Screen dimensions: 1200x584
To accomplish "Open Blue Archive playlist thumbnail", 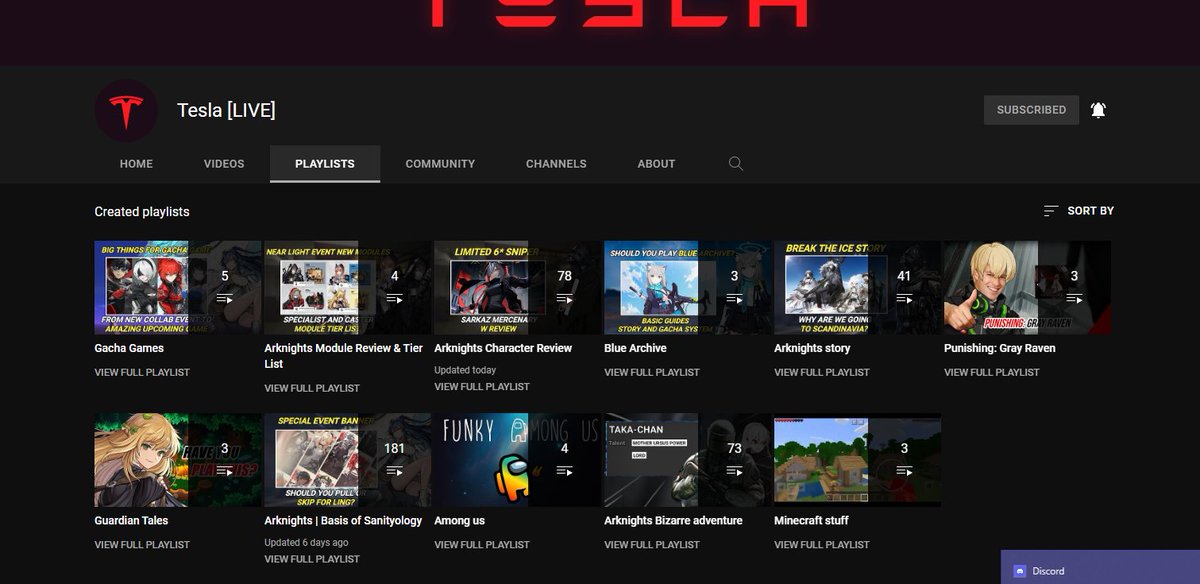I will pos(688,287).
